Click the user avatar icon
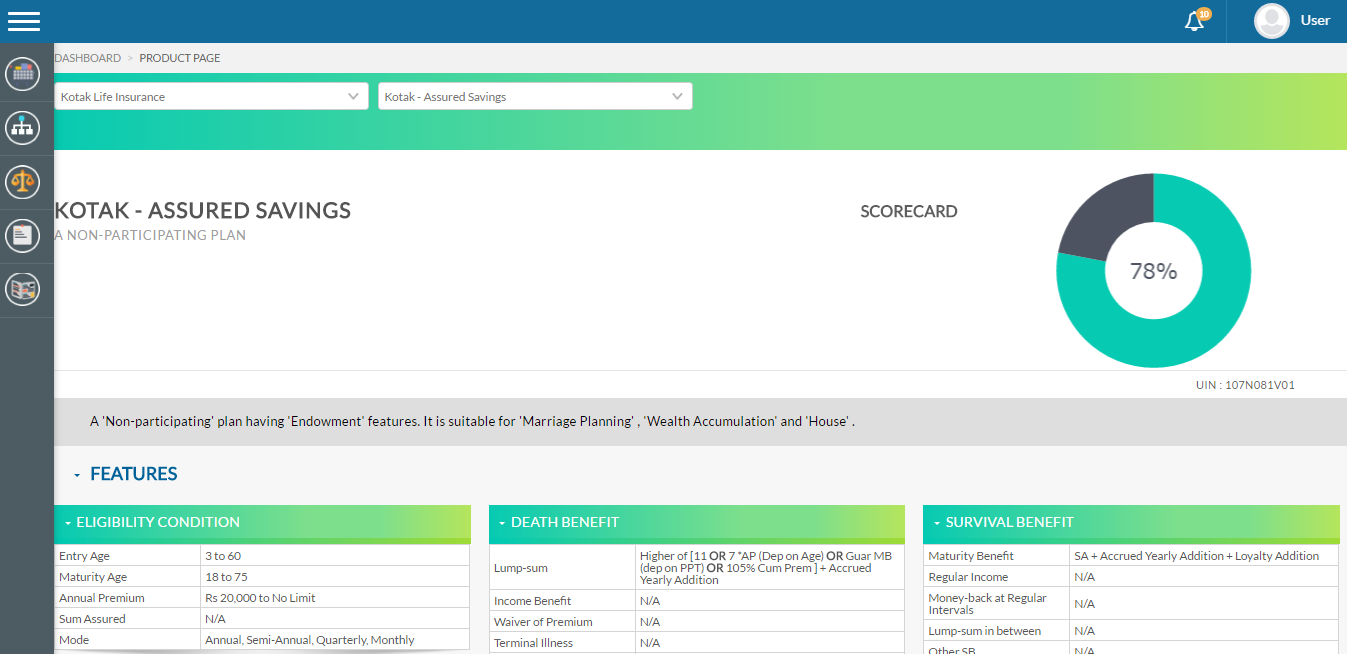Viewport: 1347px width, 654px height. [1271, 21]
